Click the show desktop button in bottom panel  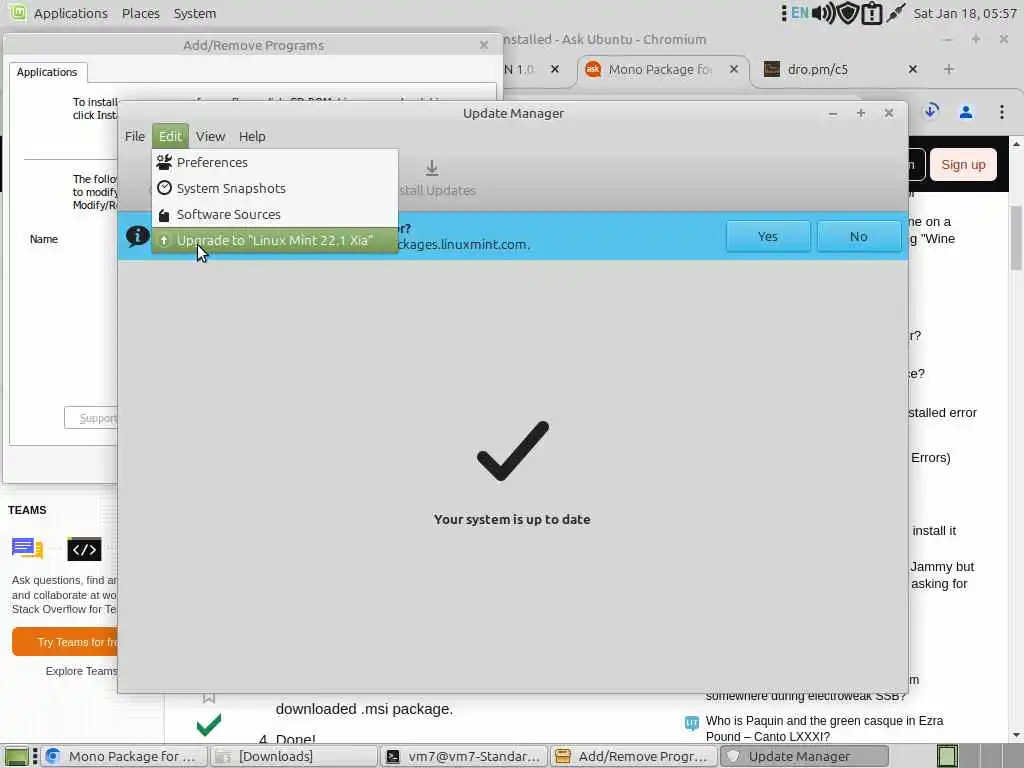[x=16, y=756]
